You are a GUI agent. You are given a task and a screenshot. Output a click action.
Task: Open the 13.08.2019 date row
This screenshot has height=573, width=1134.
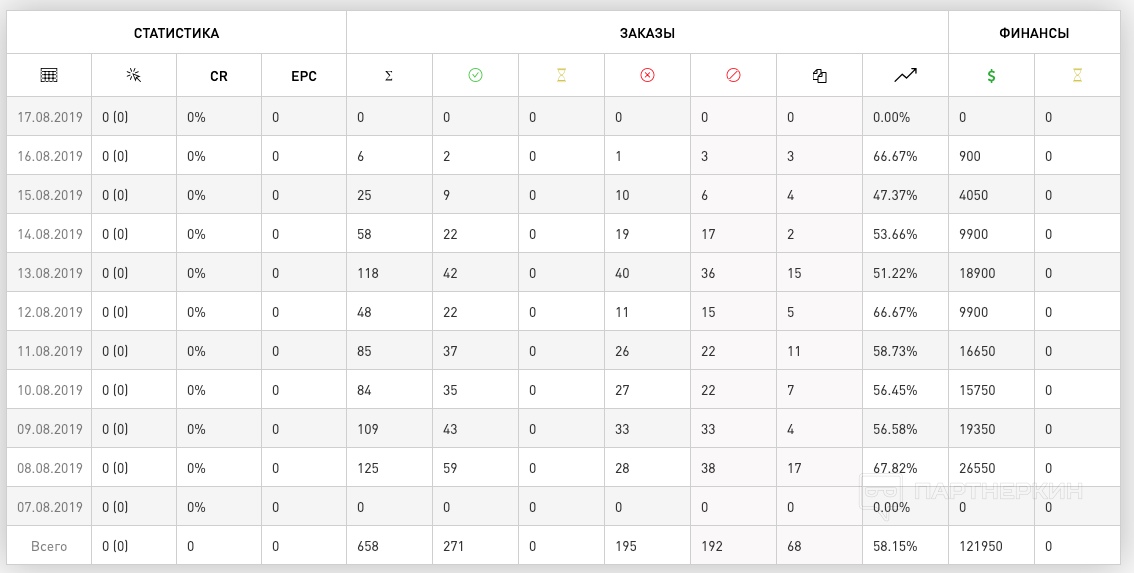point(563,273)
